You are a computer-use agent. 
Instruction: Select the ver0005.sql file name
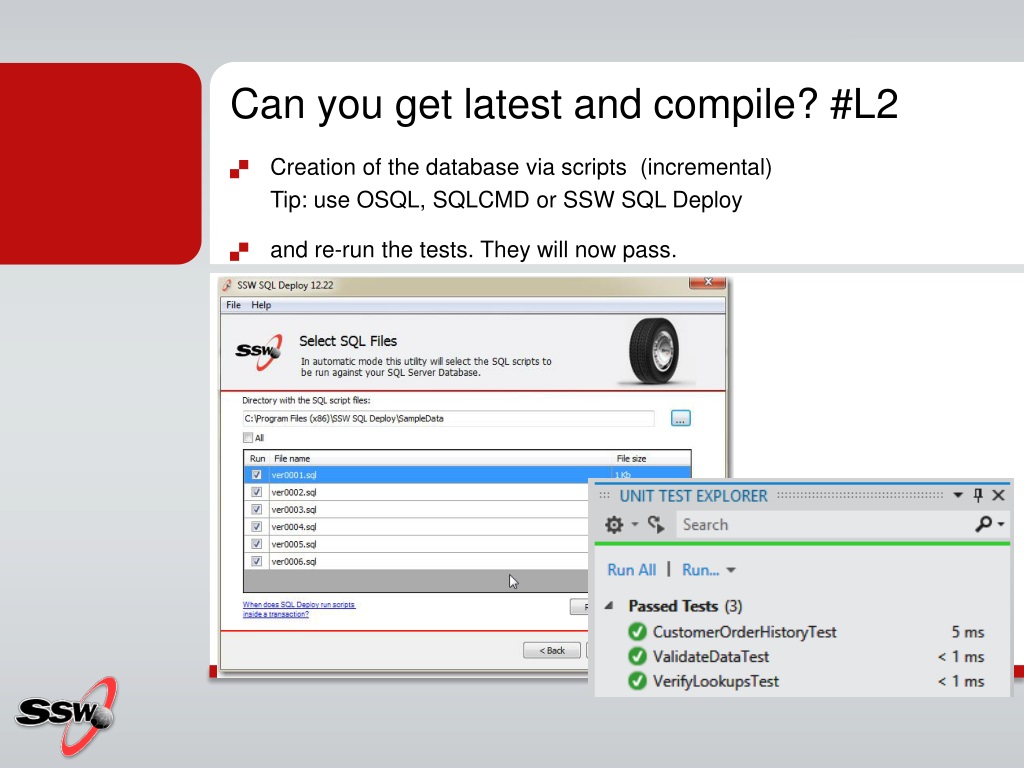click(x=294, y=544)
